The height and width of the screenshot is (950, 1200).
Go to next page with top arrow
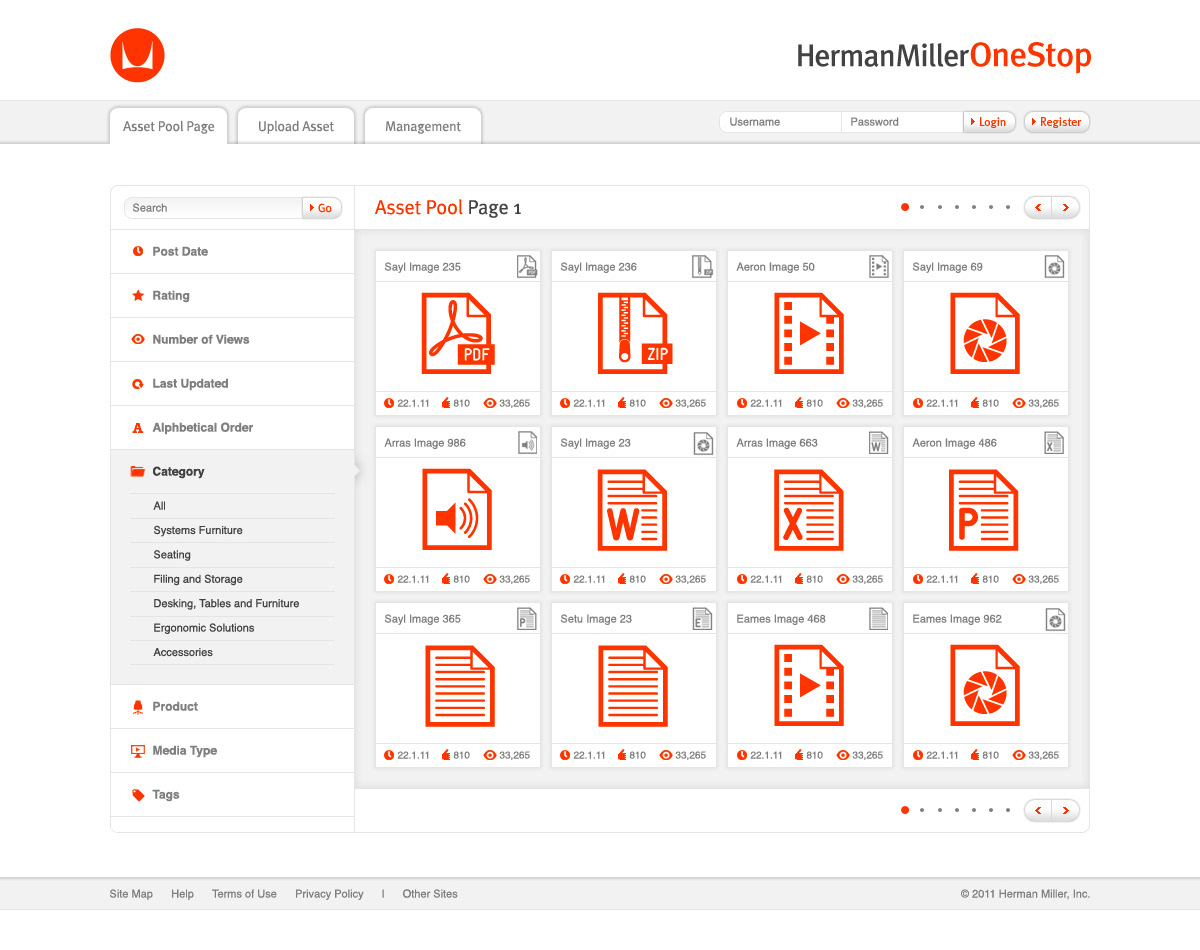(1065, 207)
